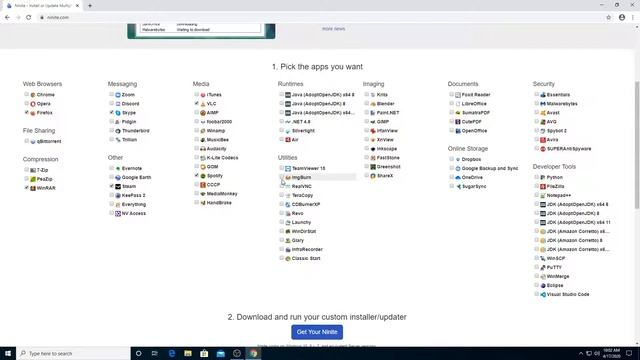The image size is (640, 360).
Task: Uncheck the VLC checkbox
Action: pos(196,103)
